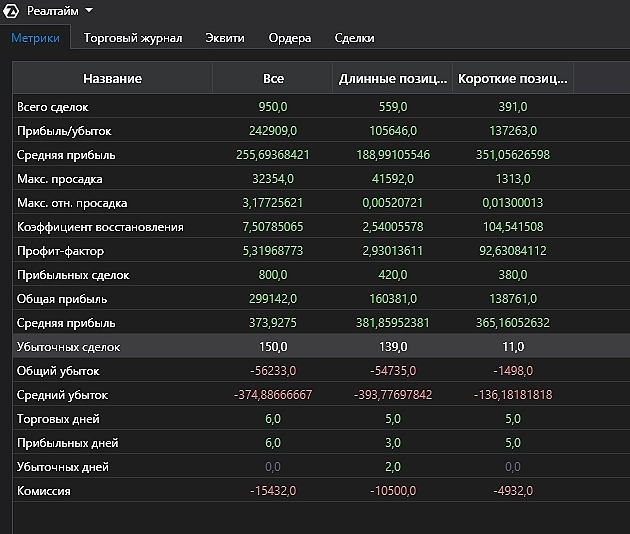Viewport: 630px width, 534px height.
Task: Switch to the Метрики tab
Action: click(35, 38)
